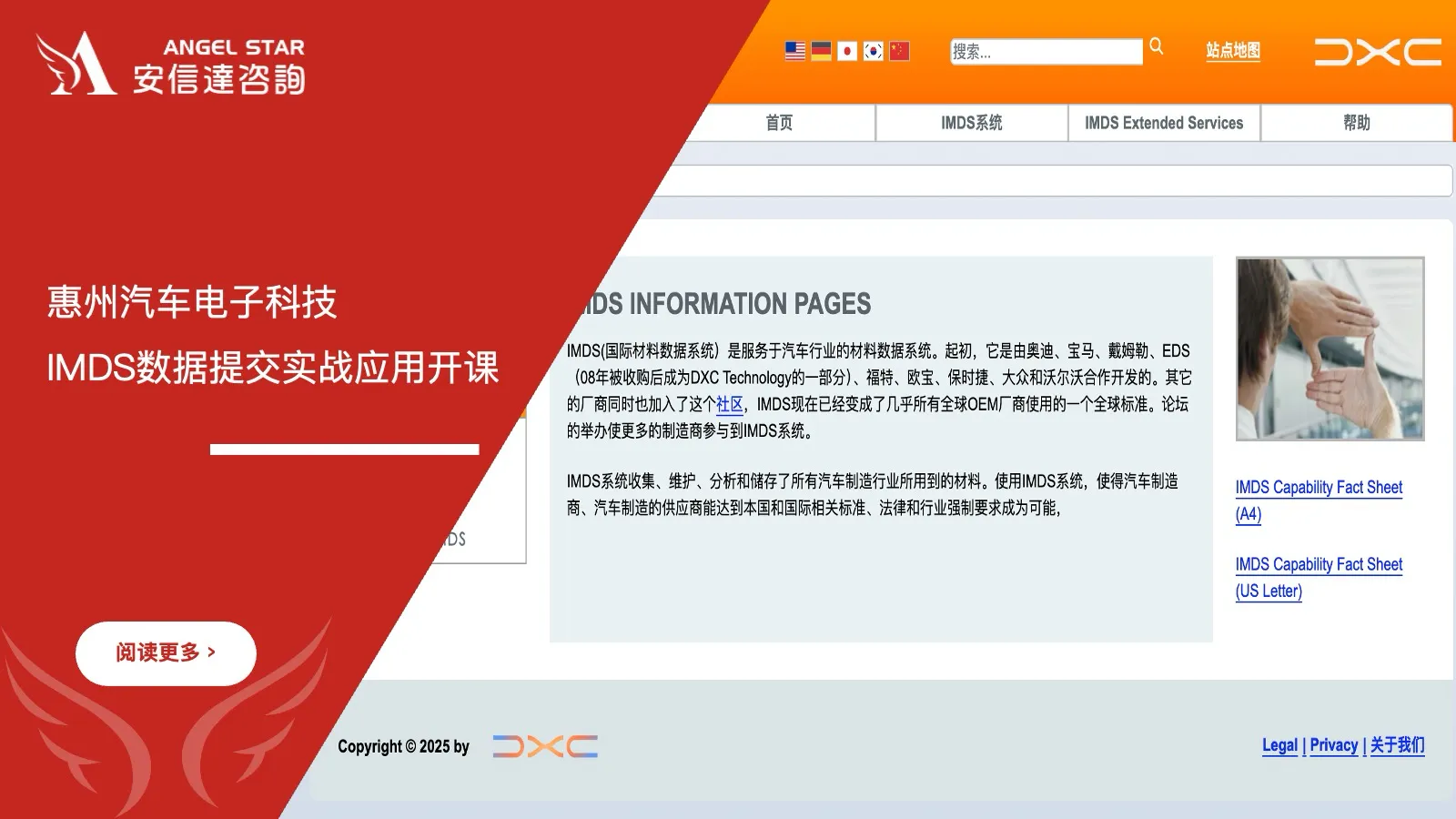Image resolution: width=1456 pixels, height=819 pixels.
Task: Switch to the IMDS系统 tab
Action: [x=970, y=124]
